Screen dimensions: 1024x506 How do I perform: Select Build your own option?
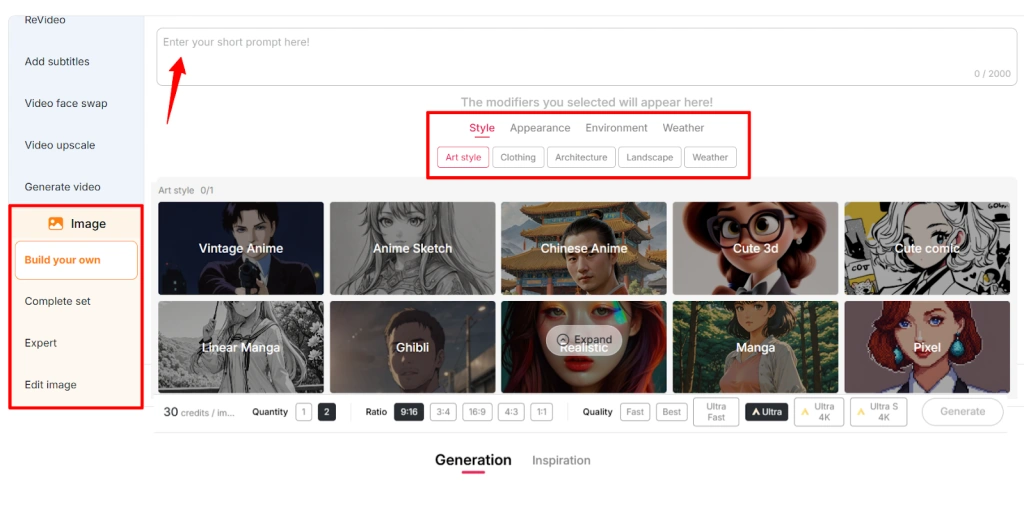[76, 260]
